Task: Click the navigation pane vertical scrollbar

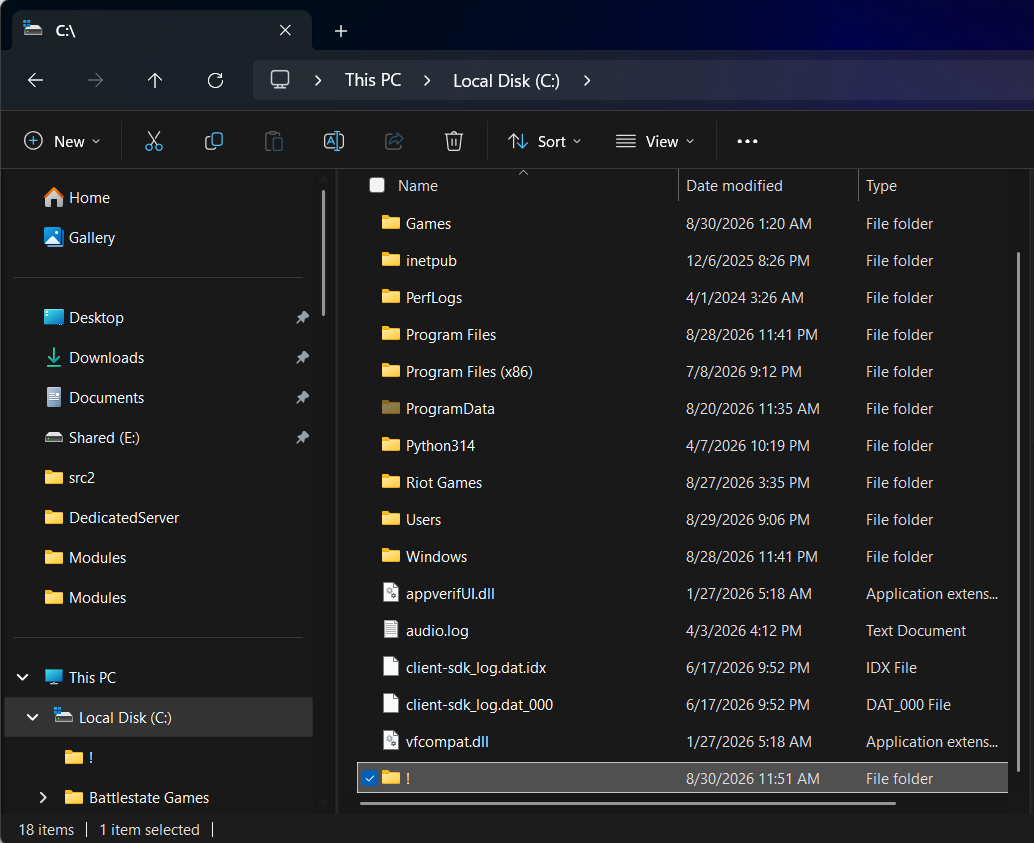Action: tap(323, 253)
